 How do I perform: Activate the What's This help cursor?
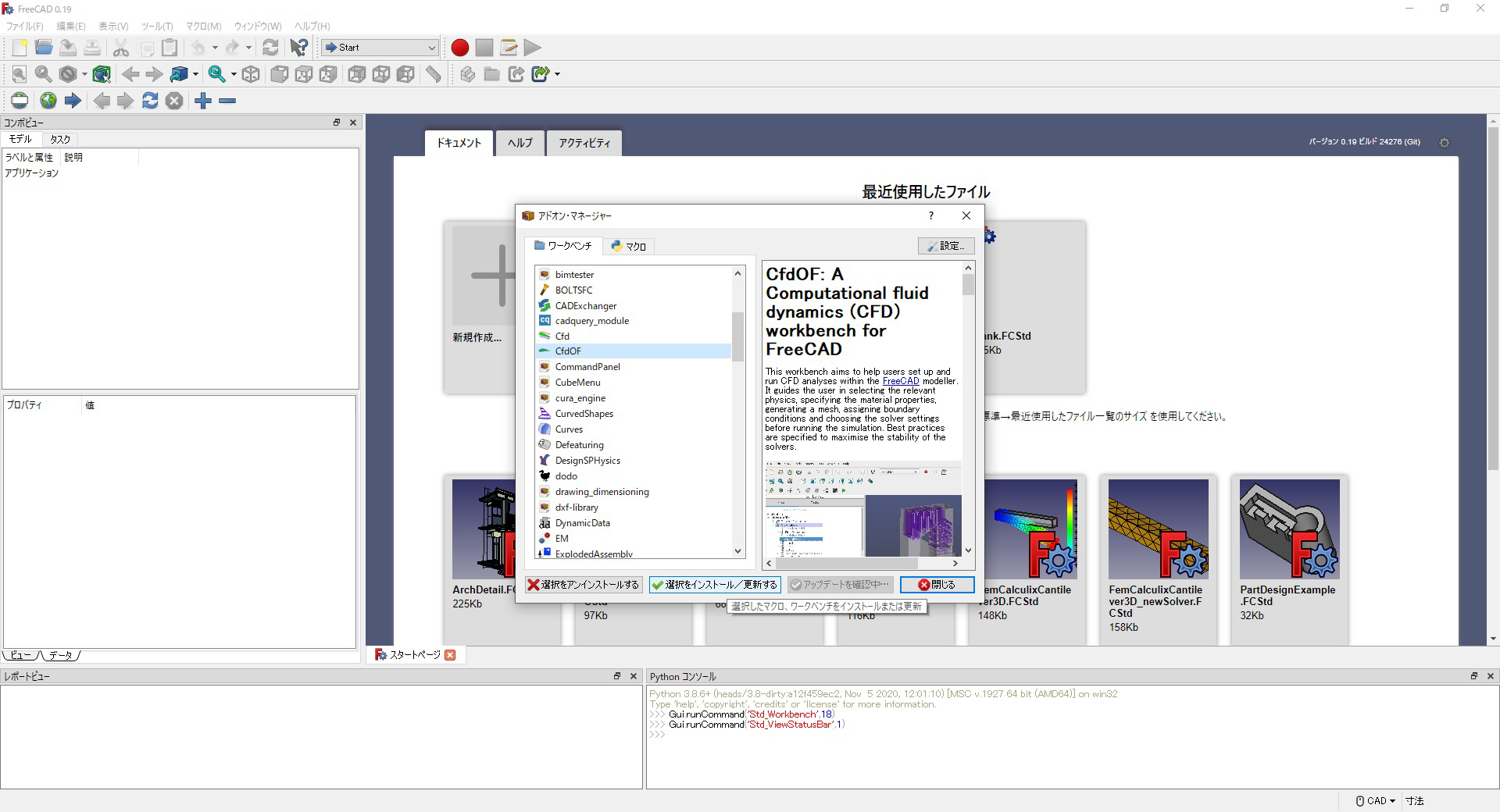pos(298,48)
